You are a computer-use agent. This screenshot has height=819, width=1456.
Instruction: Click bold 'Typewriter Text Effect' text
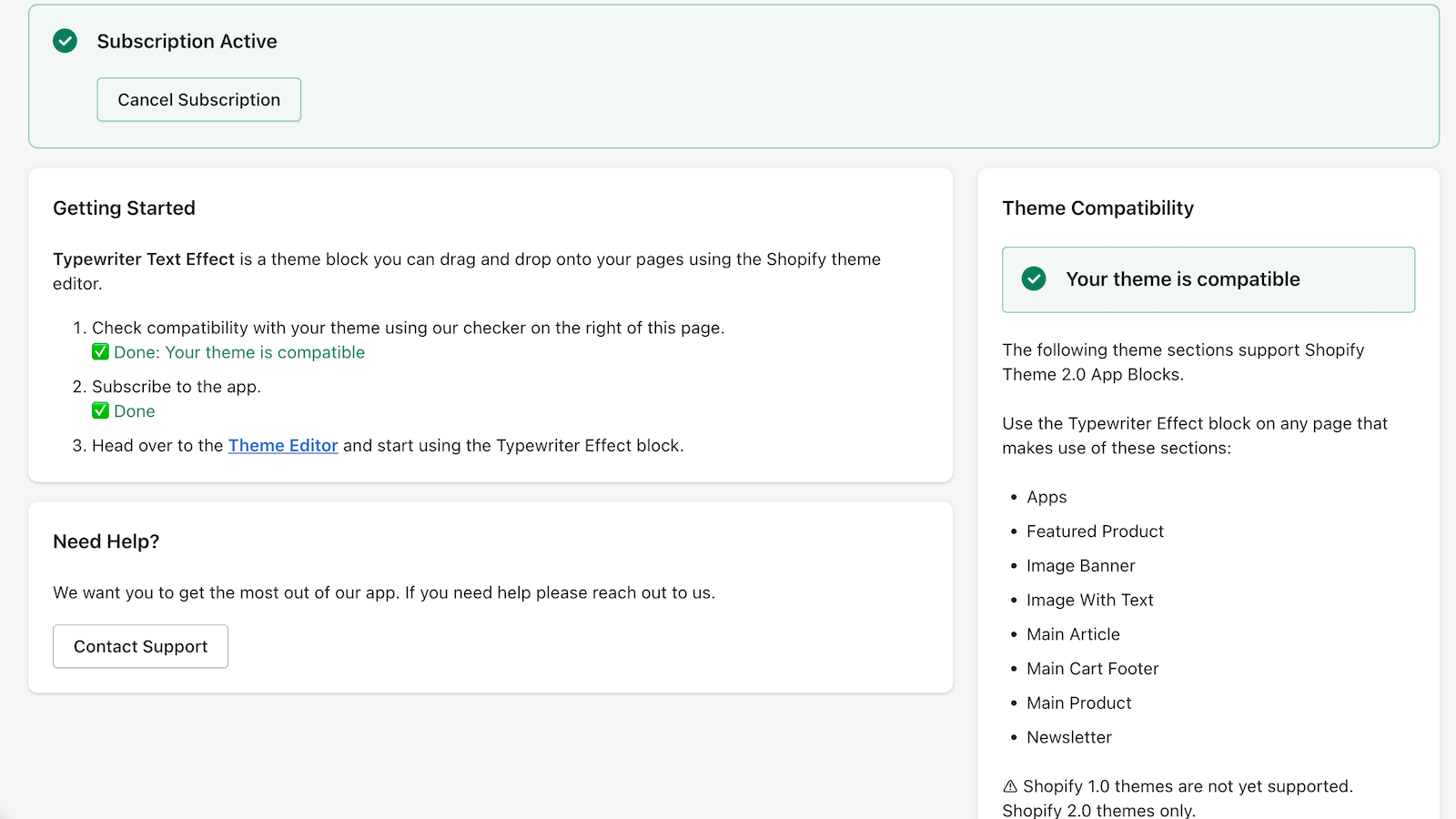point(144,259)
